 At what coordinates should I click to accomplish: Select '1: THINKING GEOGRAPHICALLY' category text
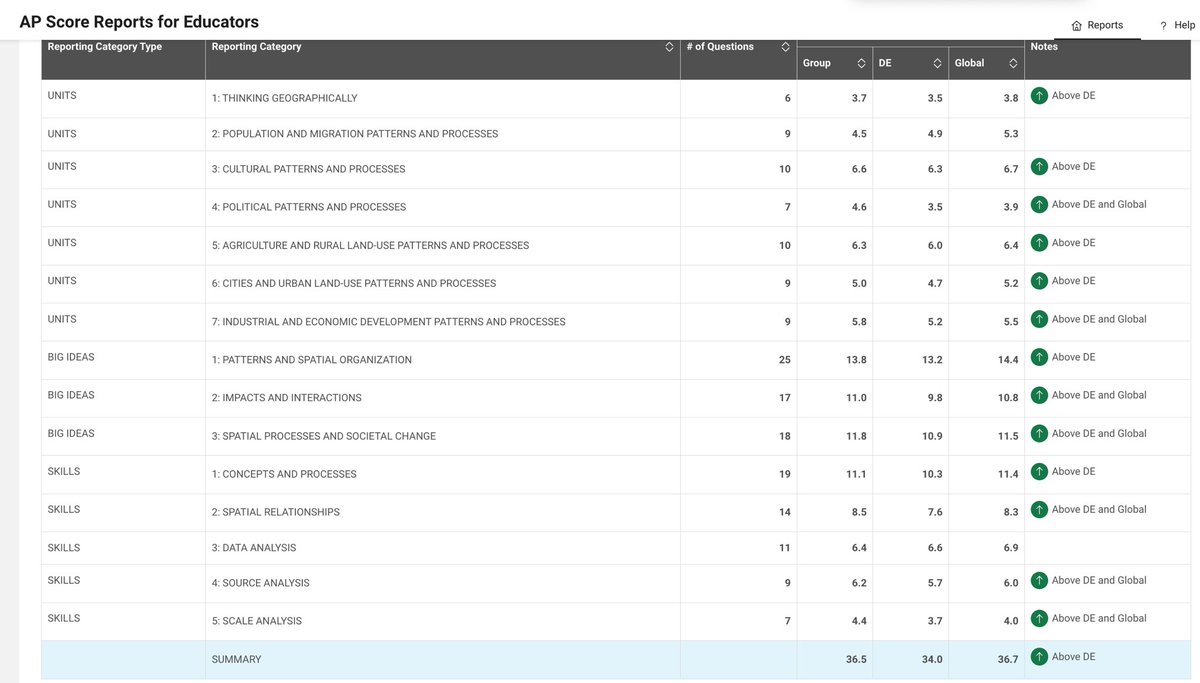coord(284,98)
